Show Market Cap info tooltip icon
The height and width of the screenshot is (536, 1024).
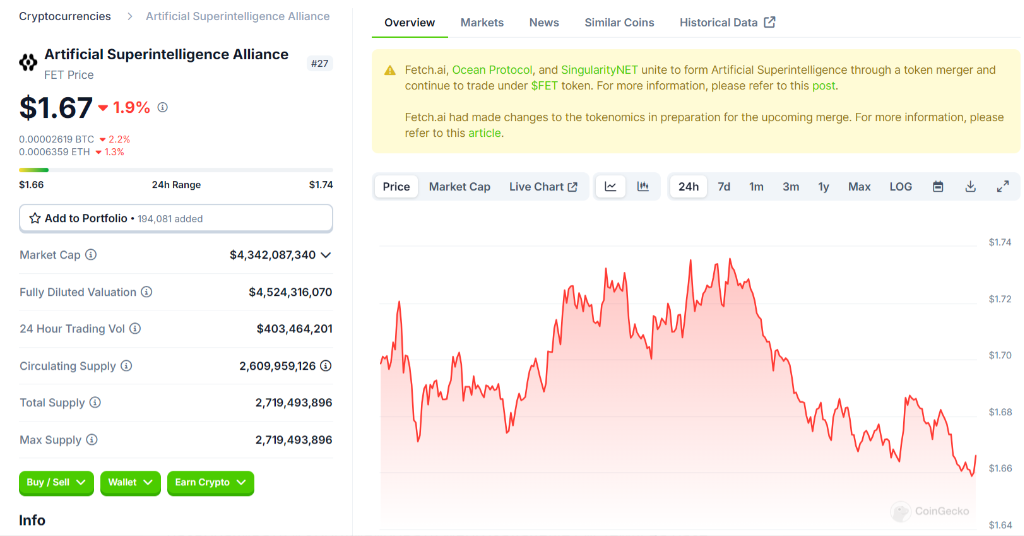click(x=91, y=255)
